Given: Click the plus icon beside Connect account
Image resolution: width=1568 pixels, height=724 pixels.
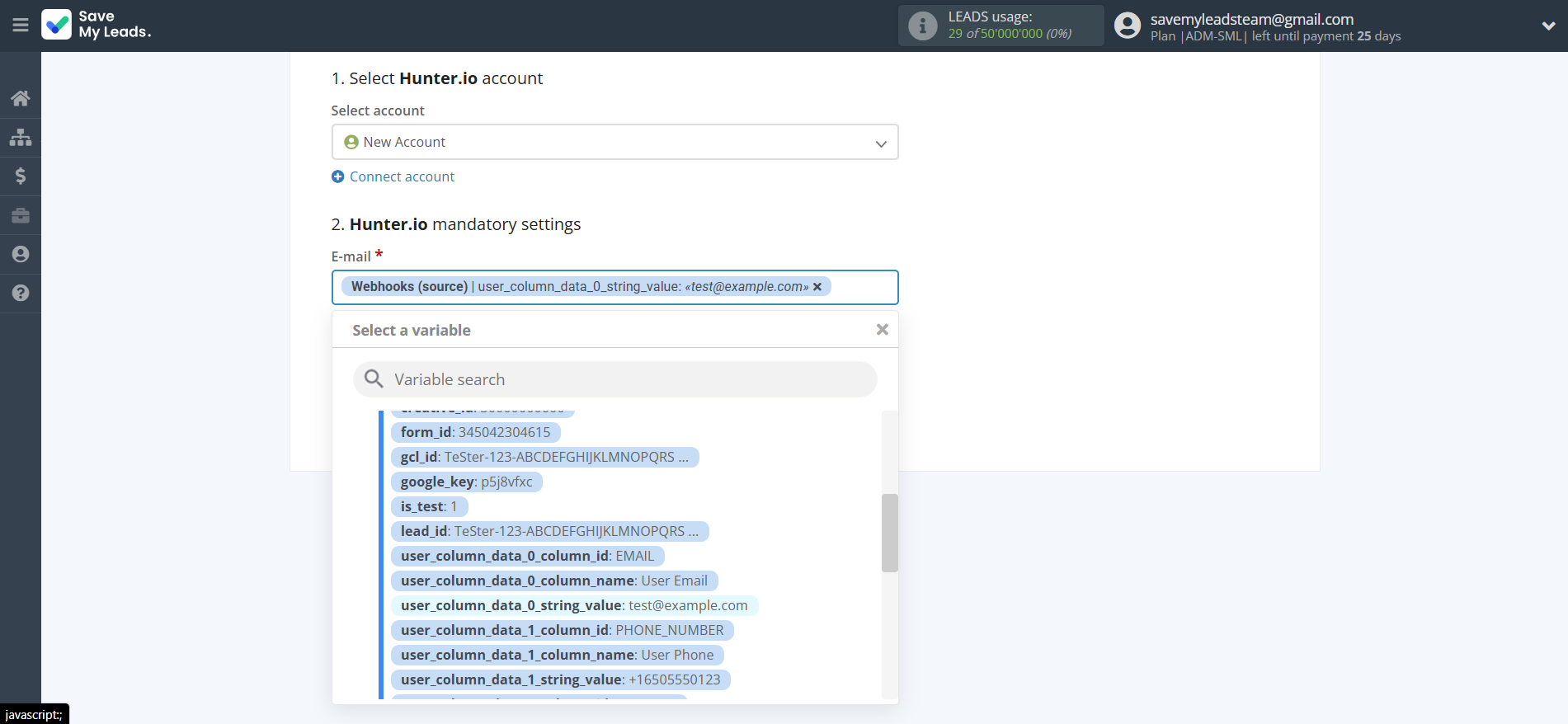Looking at the screenshot, I should [x=337, y=176].
